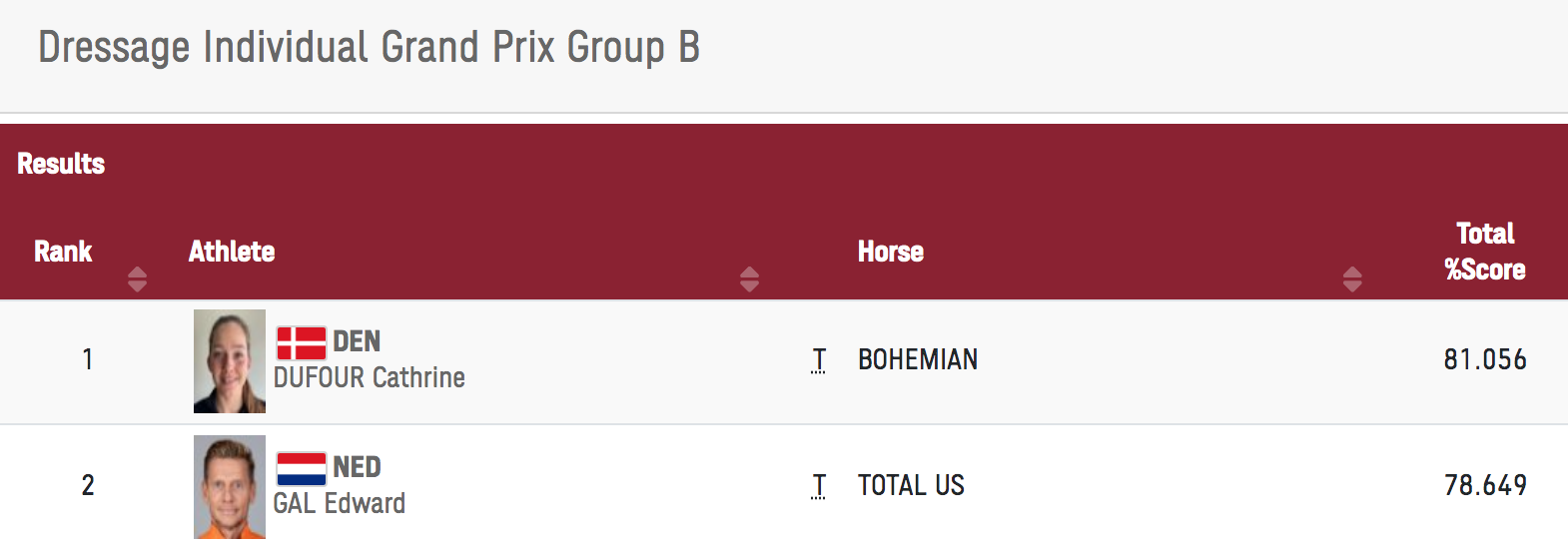Click the Total %Score column header
Viewport: 1568px width, 547px height.
click(1485, 252)
